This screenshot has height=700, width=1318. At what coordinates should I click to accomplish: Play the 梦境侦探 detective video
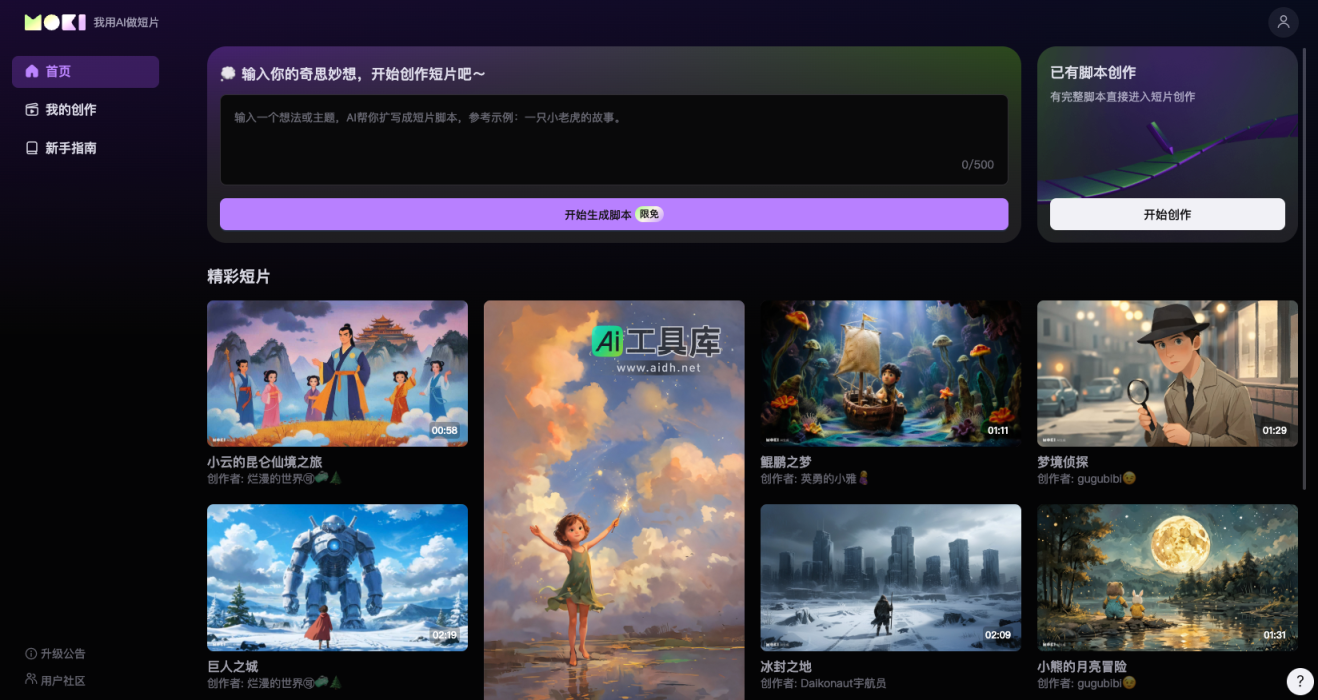(x=1166, y=373)
